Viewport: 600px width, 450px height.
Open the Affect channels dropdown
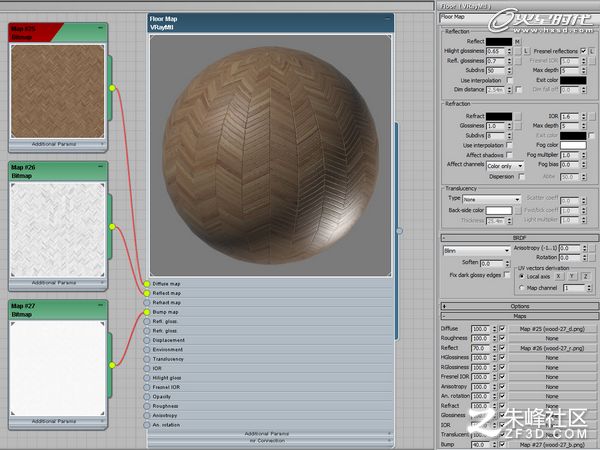click(505, 166)
